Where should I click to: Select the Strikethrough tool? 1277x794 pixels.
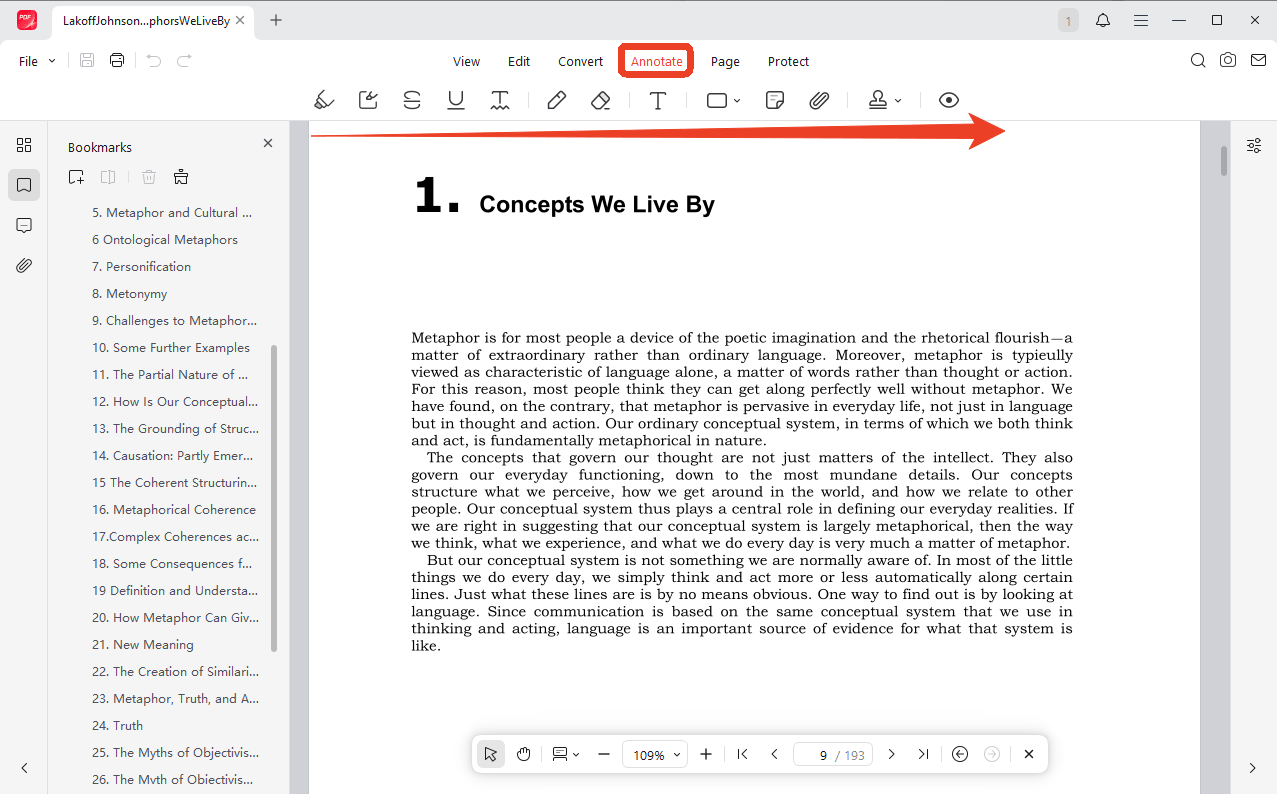[412, 100]
